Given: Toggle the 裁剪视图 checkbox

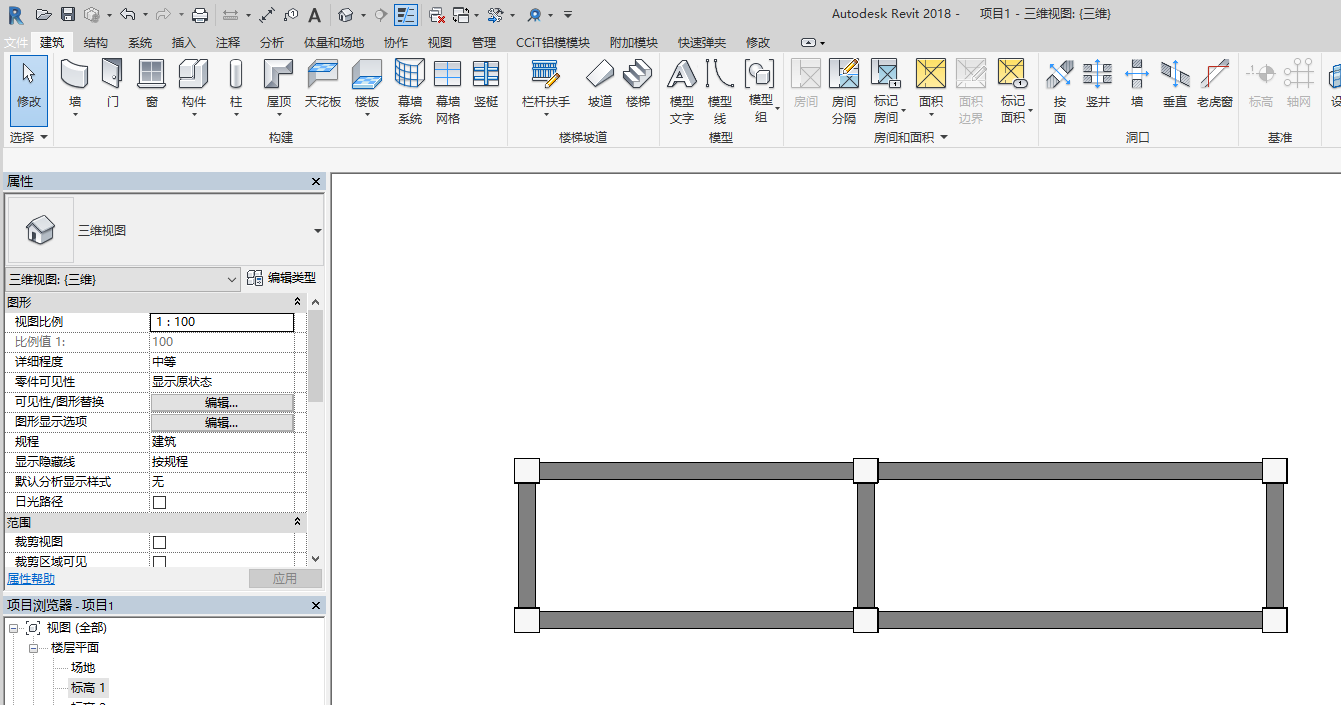Looking at the screenshot, I should click(x=159, y=542).
